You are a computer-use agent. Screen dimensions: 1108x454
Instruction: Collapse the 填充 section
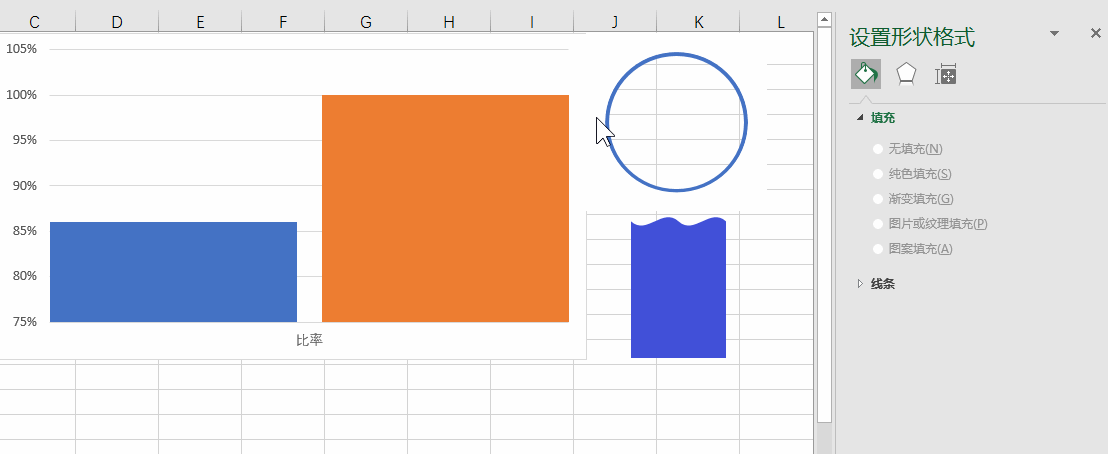[860, 117]
